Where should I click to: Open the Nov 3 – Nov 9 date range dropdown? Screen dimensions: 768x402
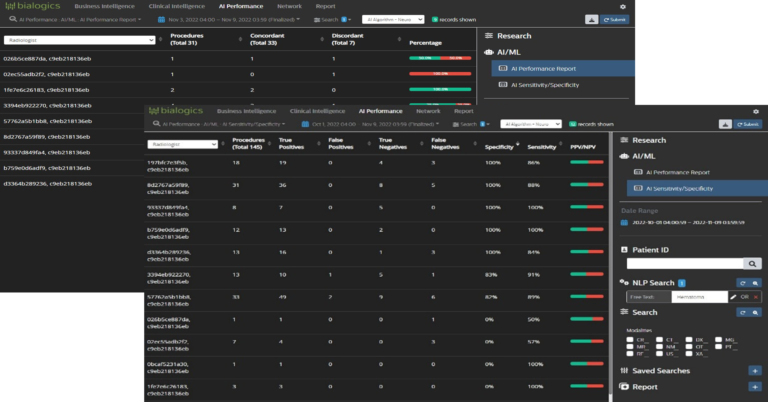coord(234,20)
